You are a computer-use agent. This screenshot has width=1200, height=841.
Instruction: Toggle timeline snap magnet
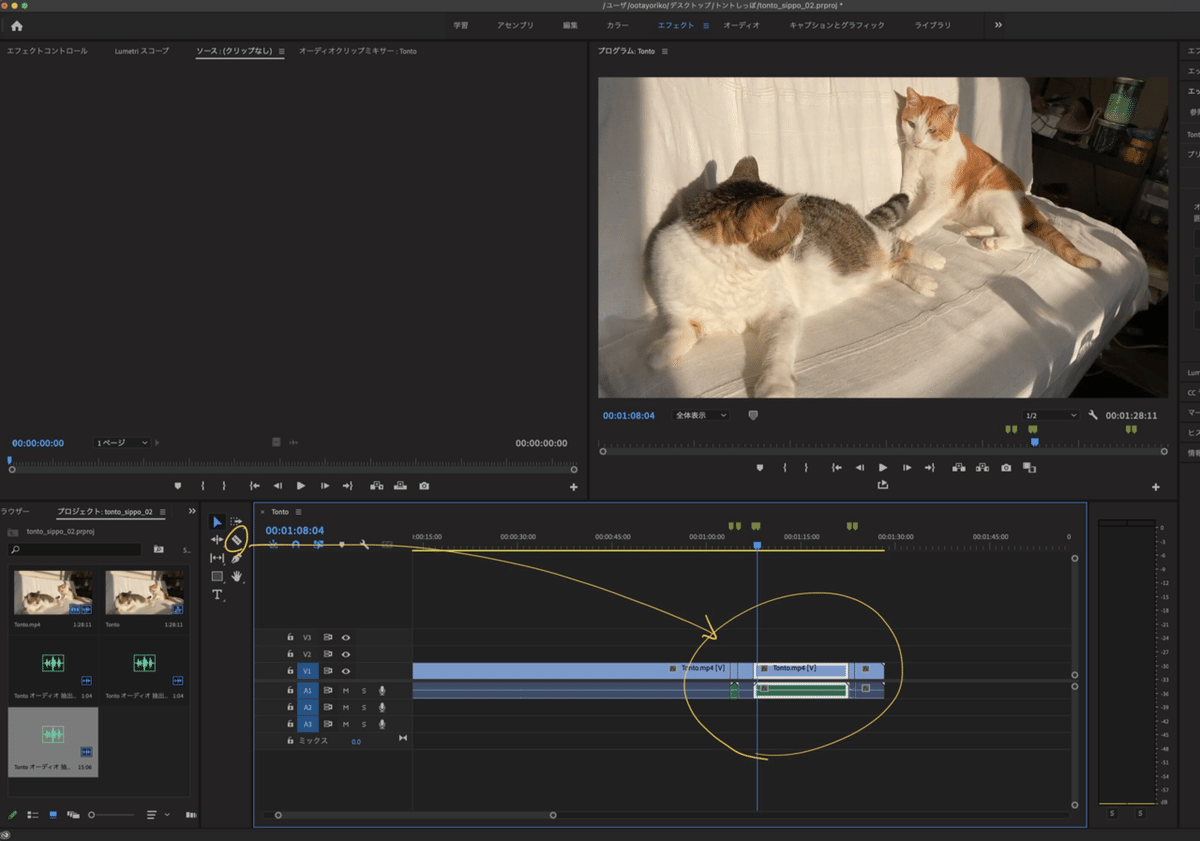click(296, 545)
